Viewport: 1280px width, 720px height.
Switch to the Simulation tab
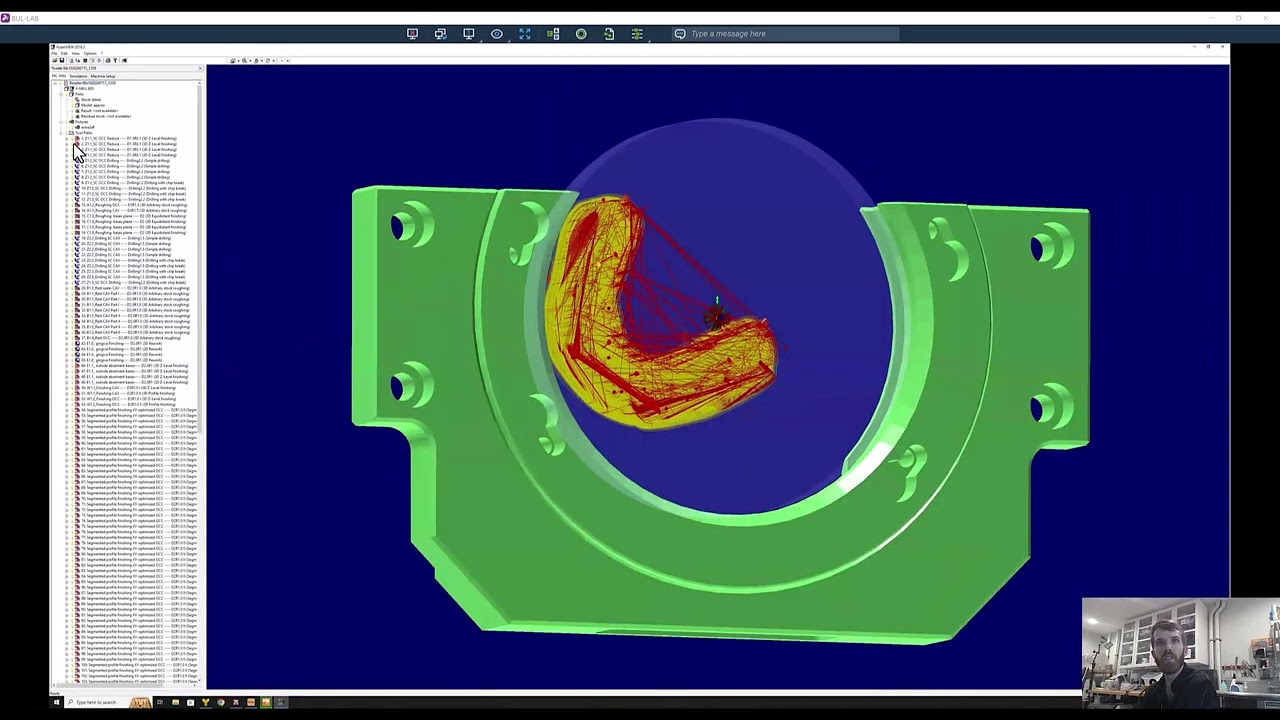79,76
